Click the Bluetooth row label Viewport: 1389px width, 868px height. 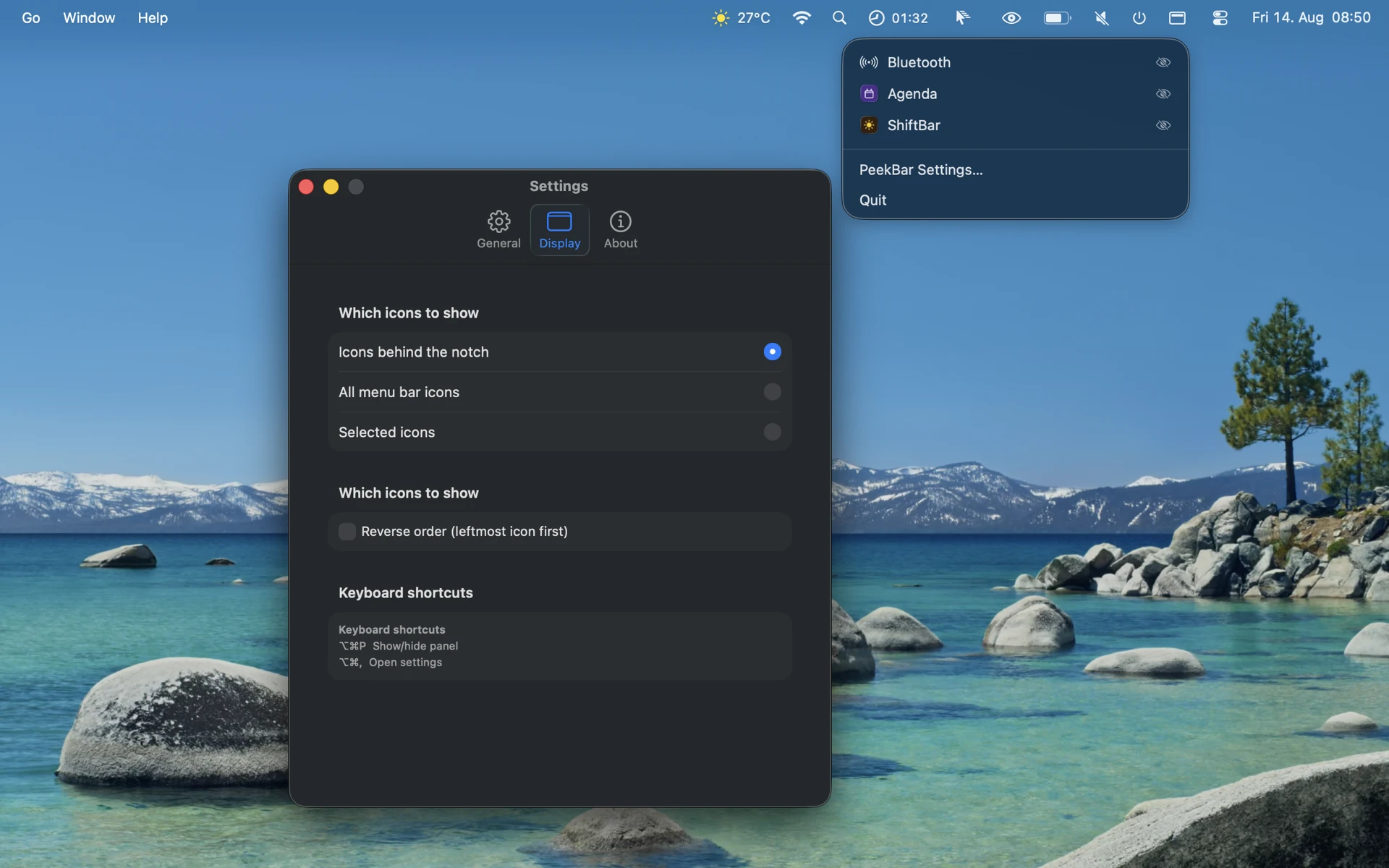click(x=919, y=62)
